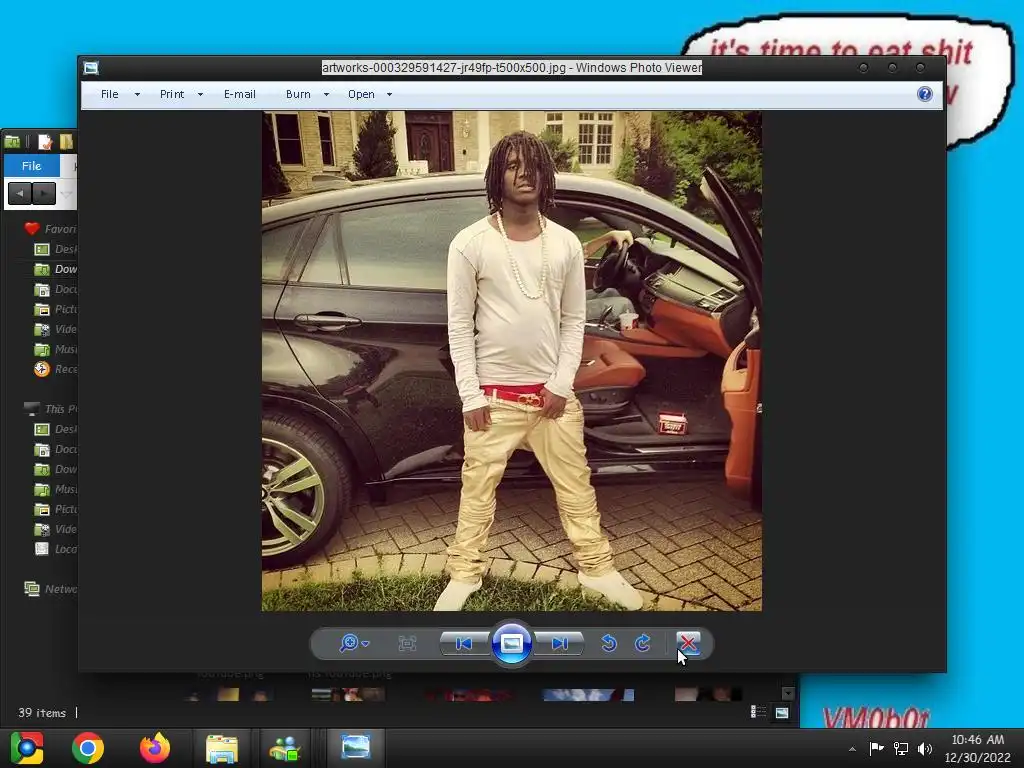Open volume control tray icon
1024x768 pixels.
(x=925, y=748)
